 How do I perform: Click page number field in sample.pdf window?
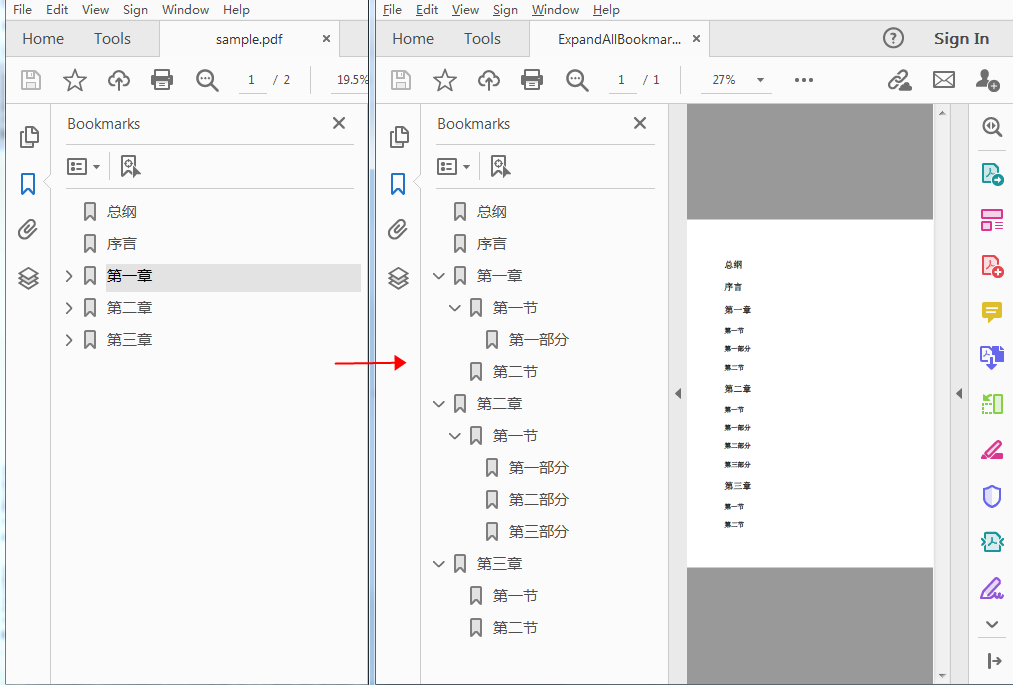[252, 79]
